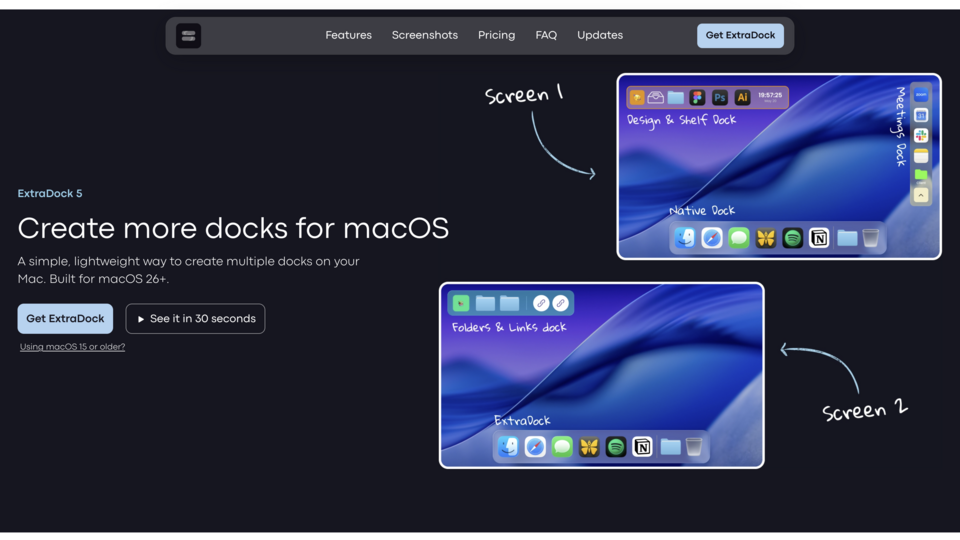The image size is (960, 540).
Task: Click the green app icon in the Folders & Links dock
Action: coord(461,303)
